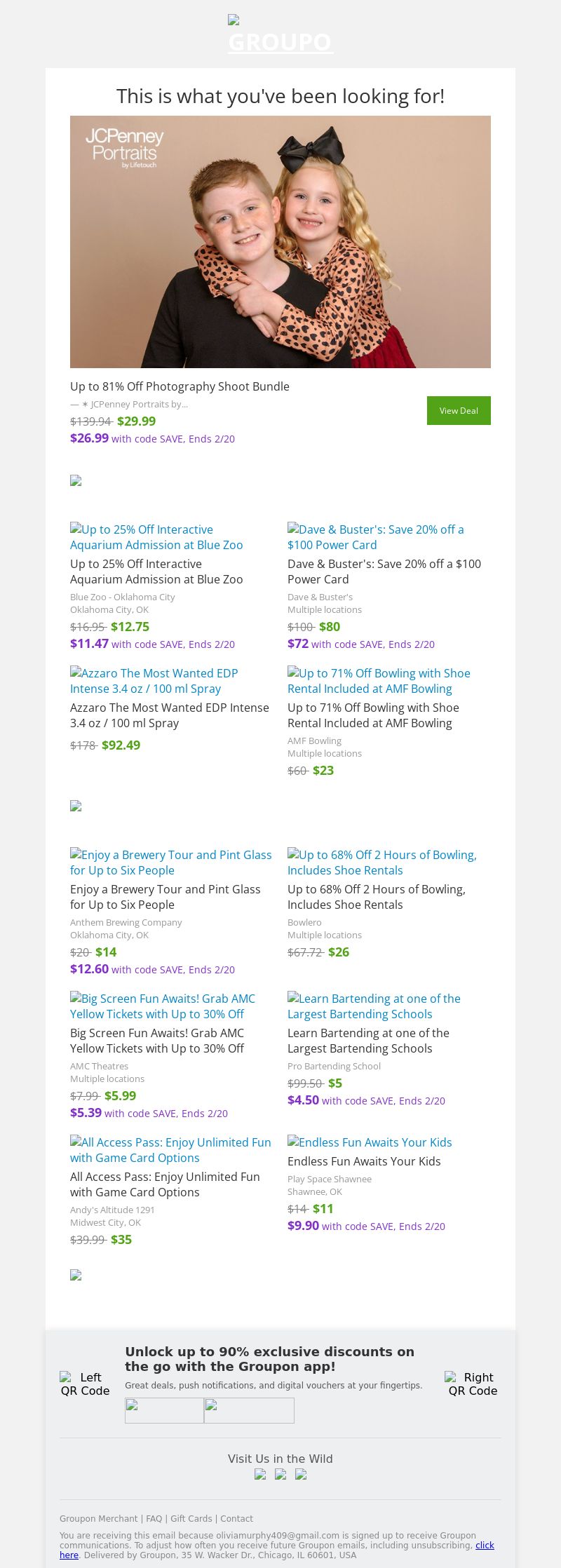
Task: Click the right app download badge
Action: pyautogui.click(x=249, y=1410)
